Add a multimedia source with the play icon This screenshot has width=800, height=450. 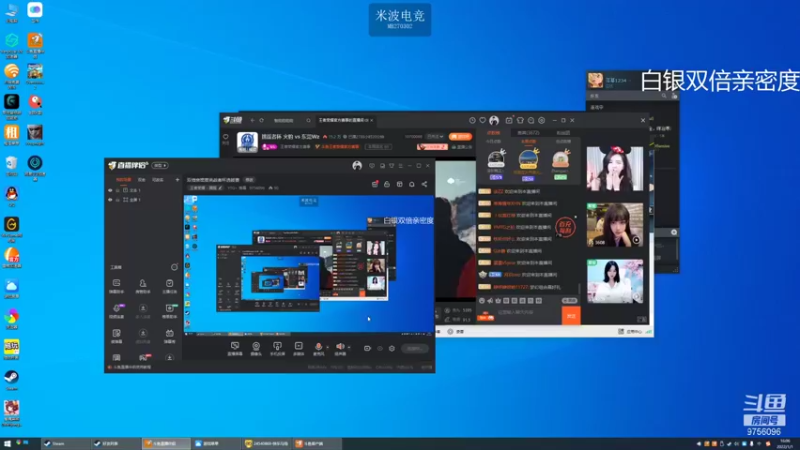(x=298, y=348)
